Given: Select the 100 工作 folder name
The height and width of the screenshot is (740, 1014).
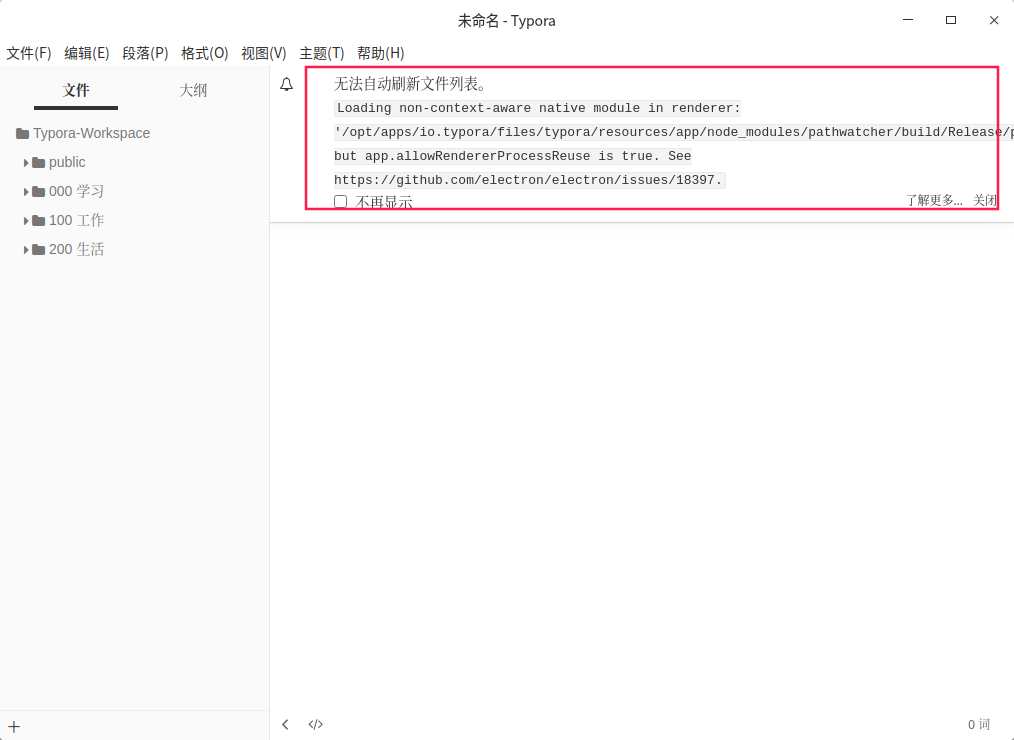Looking at the screenshot, I should [76, 221].
